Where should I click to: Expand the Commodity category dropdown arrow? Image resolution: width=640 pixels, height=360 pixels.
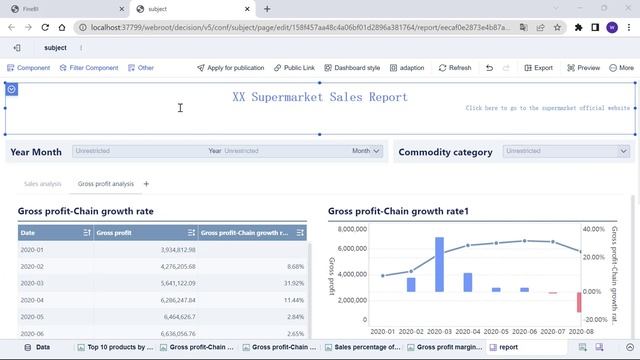(623, 151)
